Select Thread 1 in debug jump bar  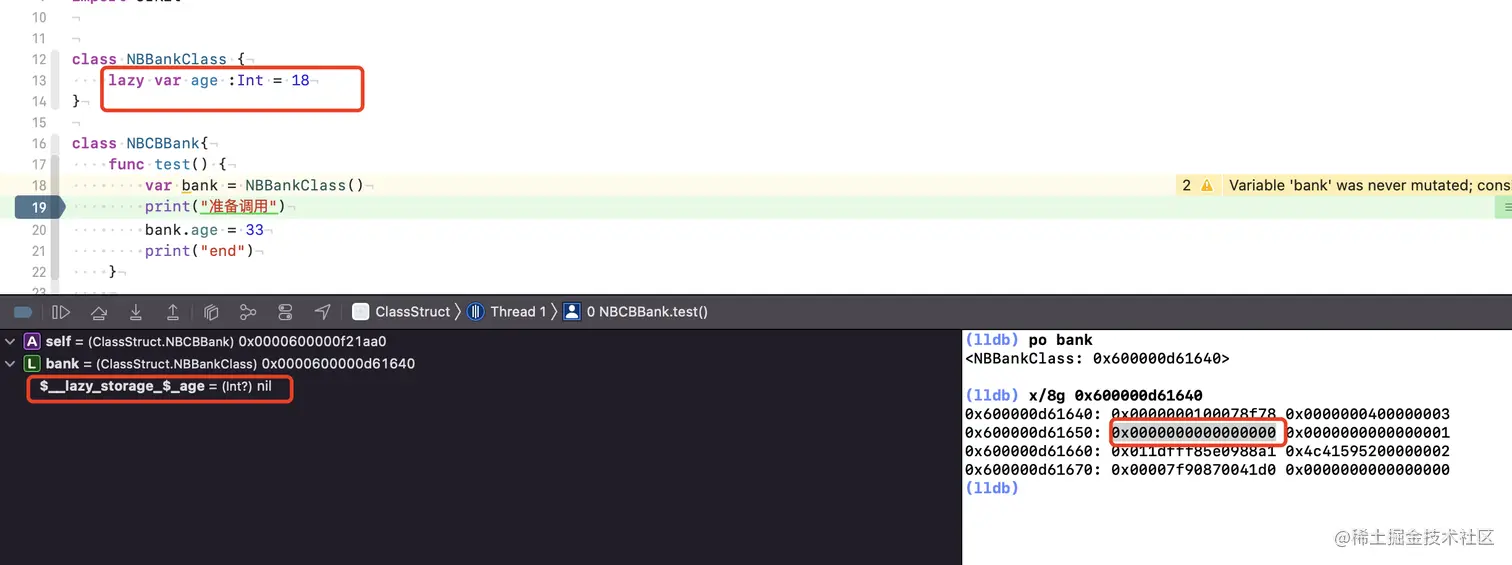pyautogui.click(x=507, y=312)
